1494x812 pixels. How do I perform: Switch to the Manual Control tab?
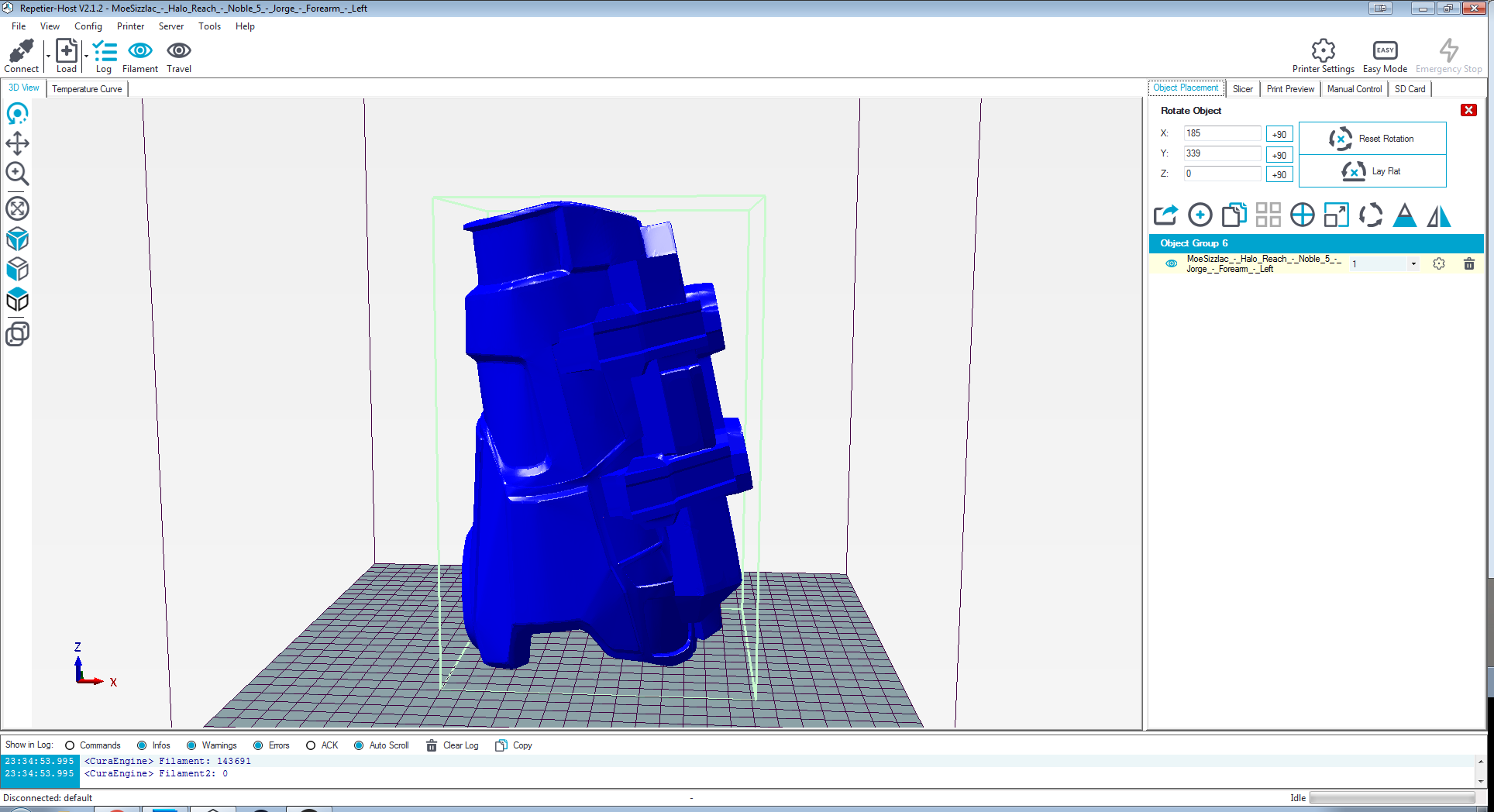click(1355, 89)
